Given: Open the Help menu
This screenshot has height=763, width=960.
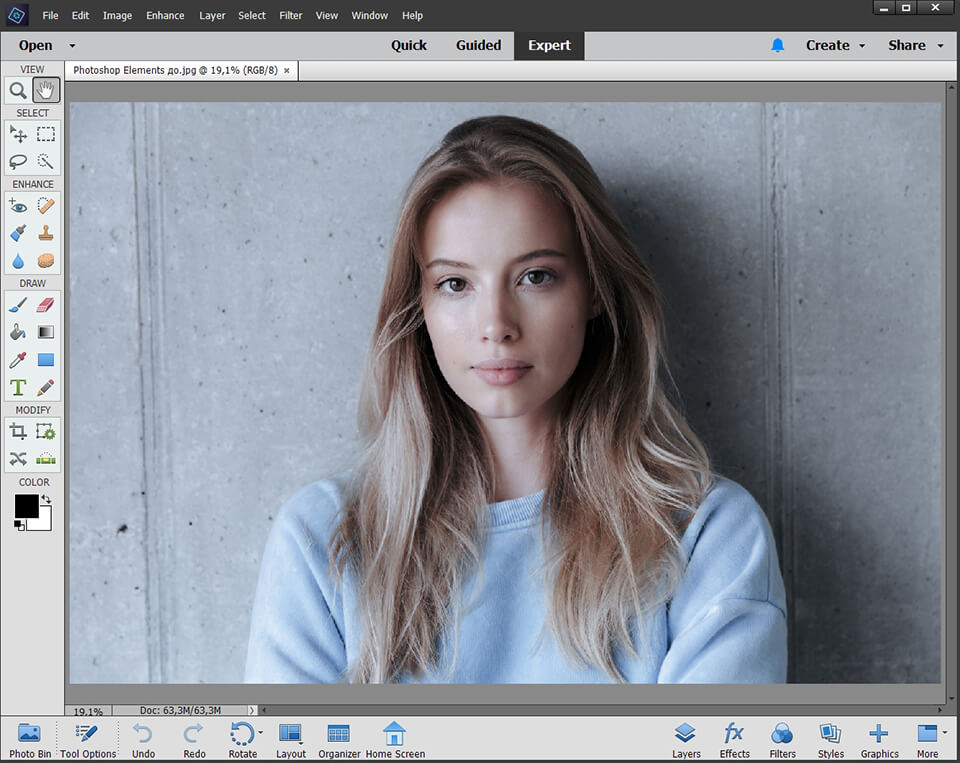Looking at the screenshot, I should (x=413, y=15).
